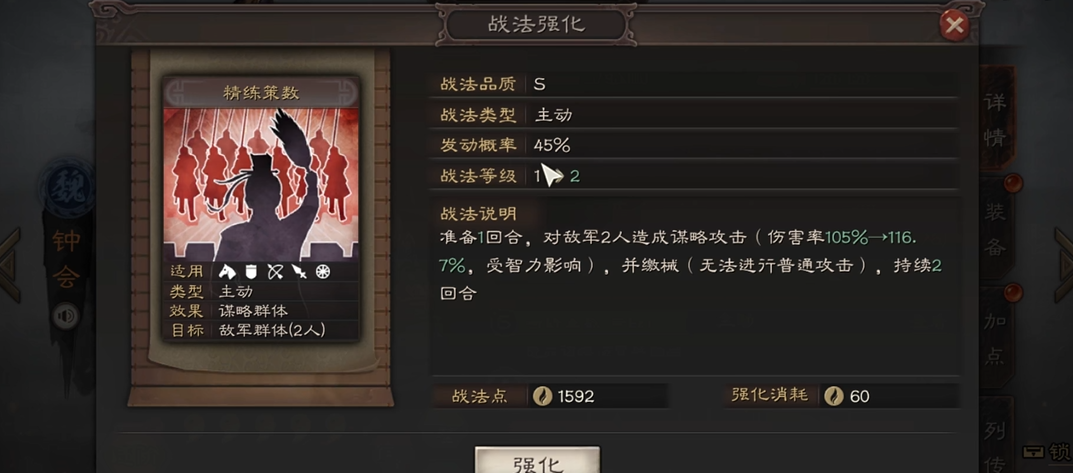Go to next general with right arrow

coord(1063,265)
